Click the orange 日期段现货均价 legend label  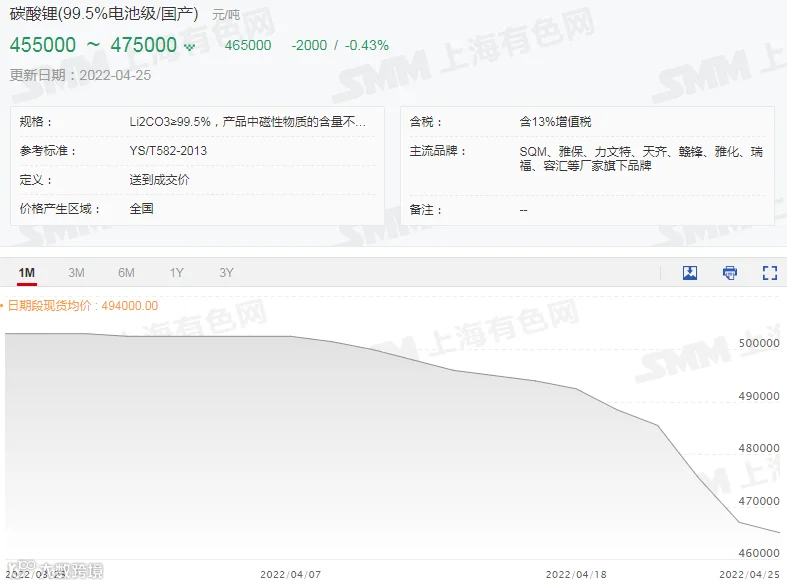(83, 306)
